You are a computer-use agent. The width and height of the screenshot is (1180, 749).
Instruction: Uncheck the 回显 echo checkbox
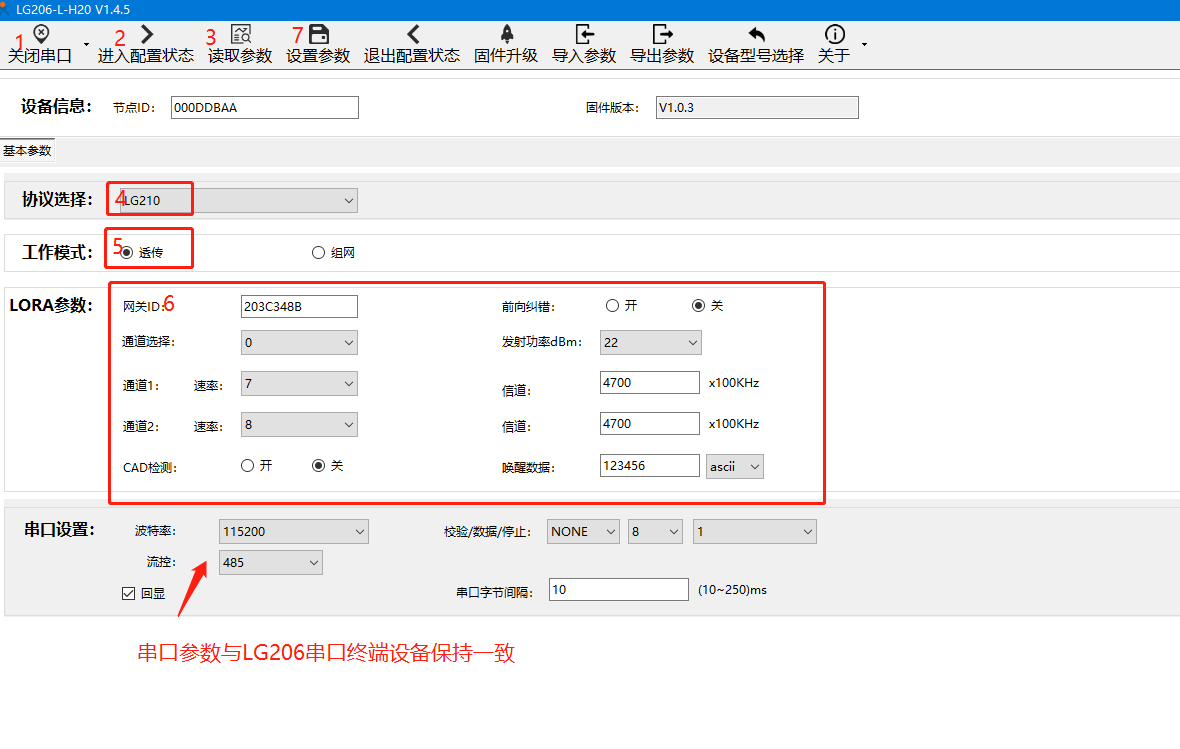pyautogui.click(x=128, y=593)
